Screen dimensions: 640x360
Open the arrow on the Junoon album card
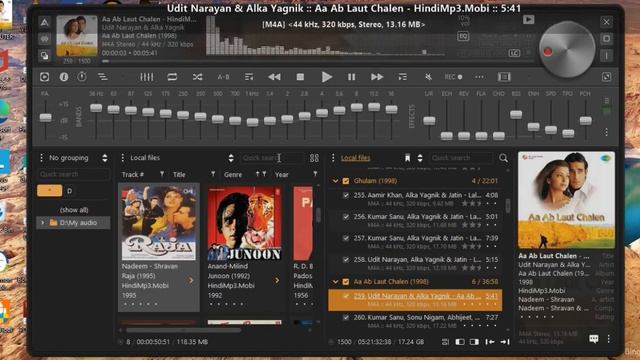pyautogui.click(x=277, y=280)
